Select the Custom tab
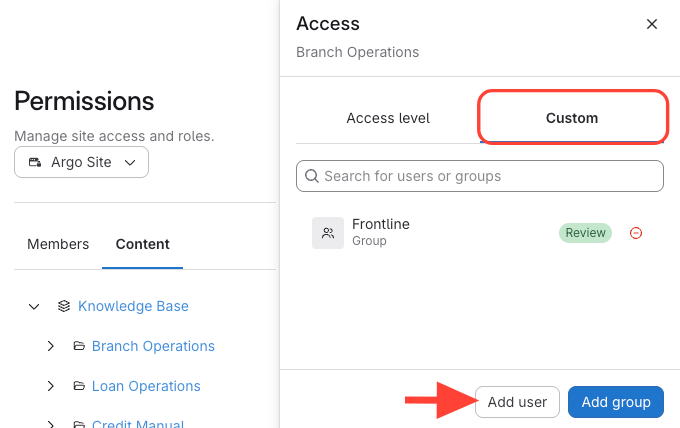This screenshot has width=680, height=428. click(x=572, y=118)
